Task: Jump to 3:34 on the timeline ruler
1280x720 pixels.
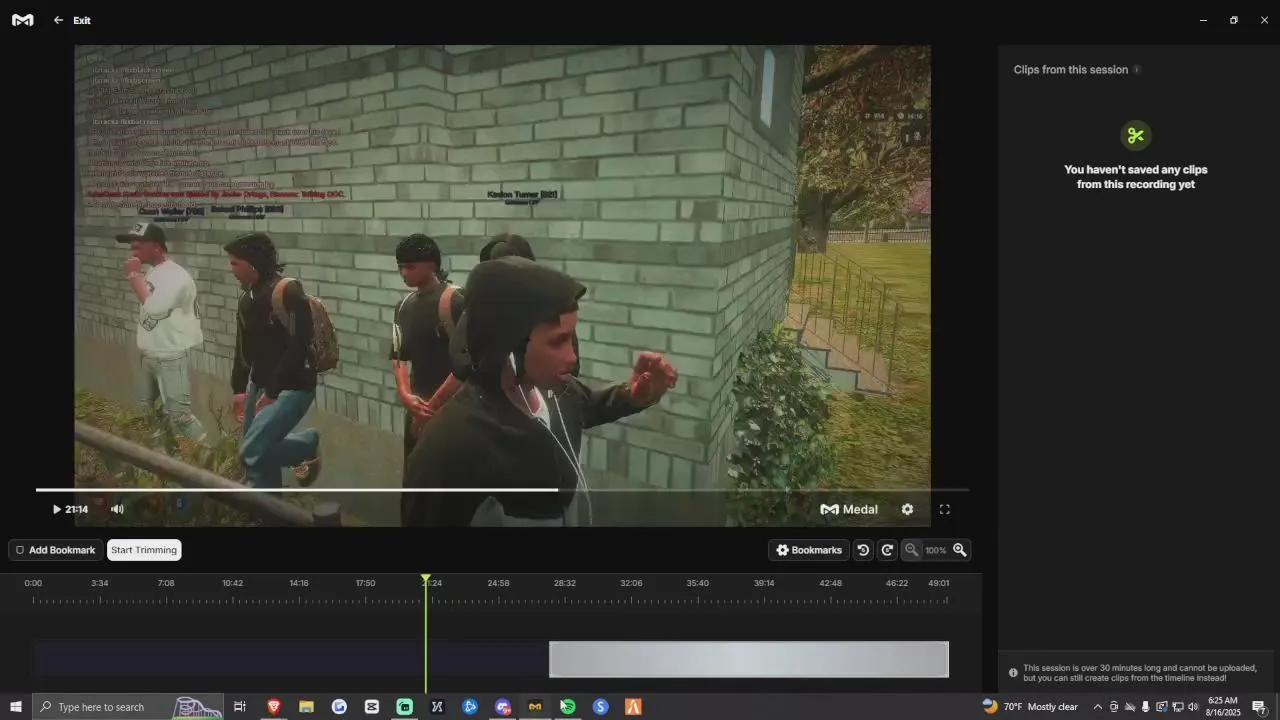Action: point(99,583)
